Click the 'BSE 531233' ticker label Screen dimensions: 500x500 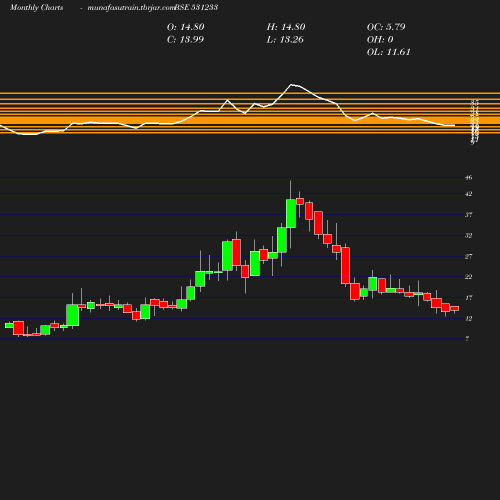[x=196, y=7]
